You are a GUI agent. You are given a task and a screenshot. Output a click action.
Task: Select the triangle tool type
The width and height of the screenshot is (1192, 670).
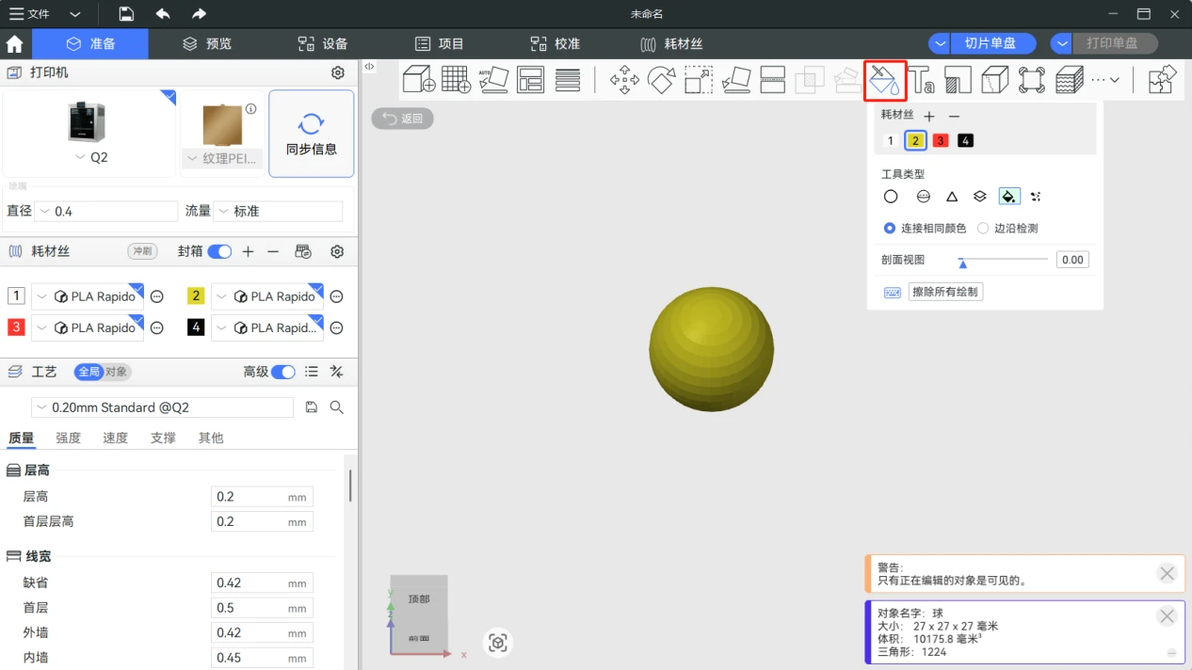[952, 196]
